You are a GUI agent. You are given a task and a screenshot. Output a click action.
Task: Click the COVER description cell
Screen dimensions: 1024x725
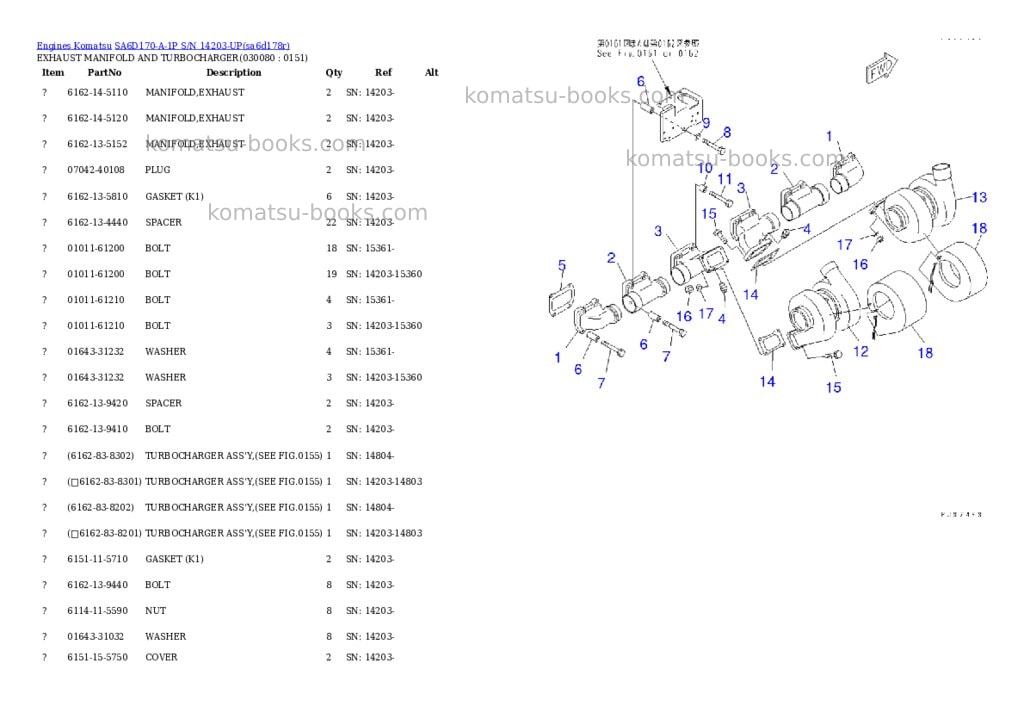click(x=161, y=657)
